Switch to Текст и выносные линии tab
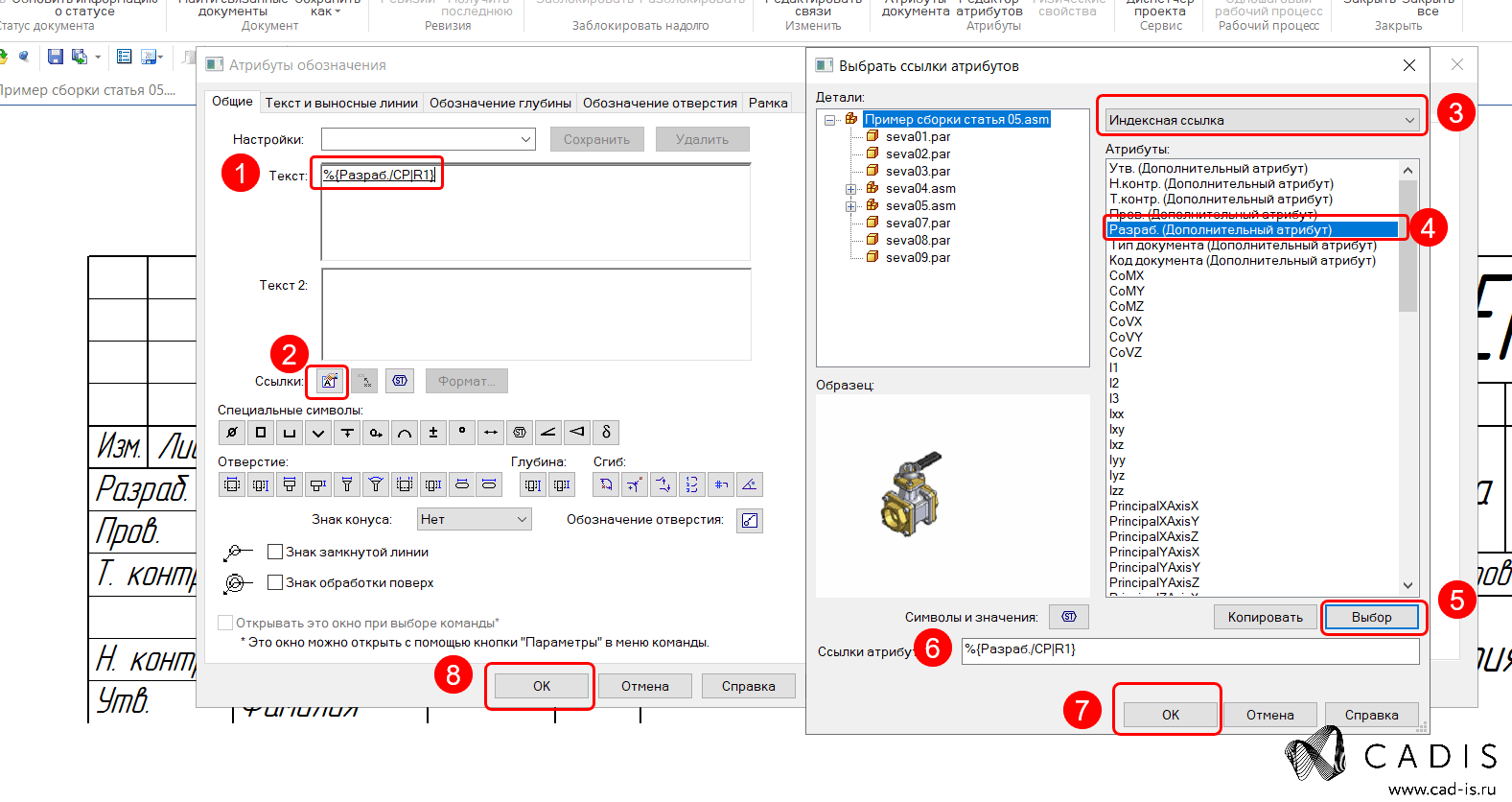The image size is (1512, 802). [x=341, y=103]
